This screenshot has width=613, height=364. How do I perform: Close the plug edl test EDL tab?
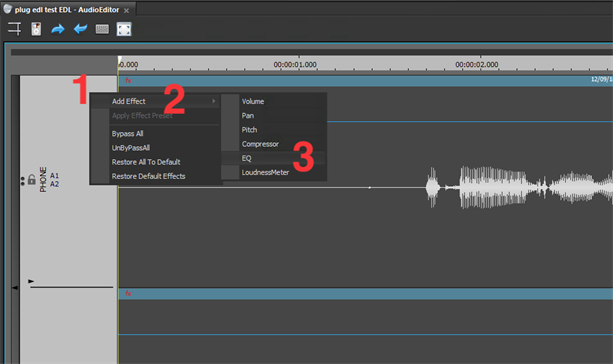pyautogui.click(x=126, y=11)
